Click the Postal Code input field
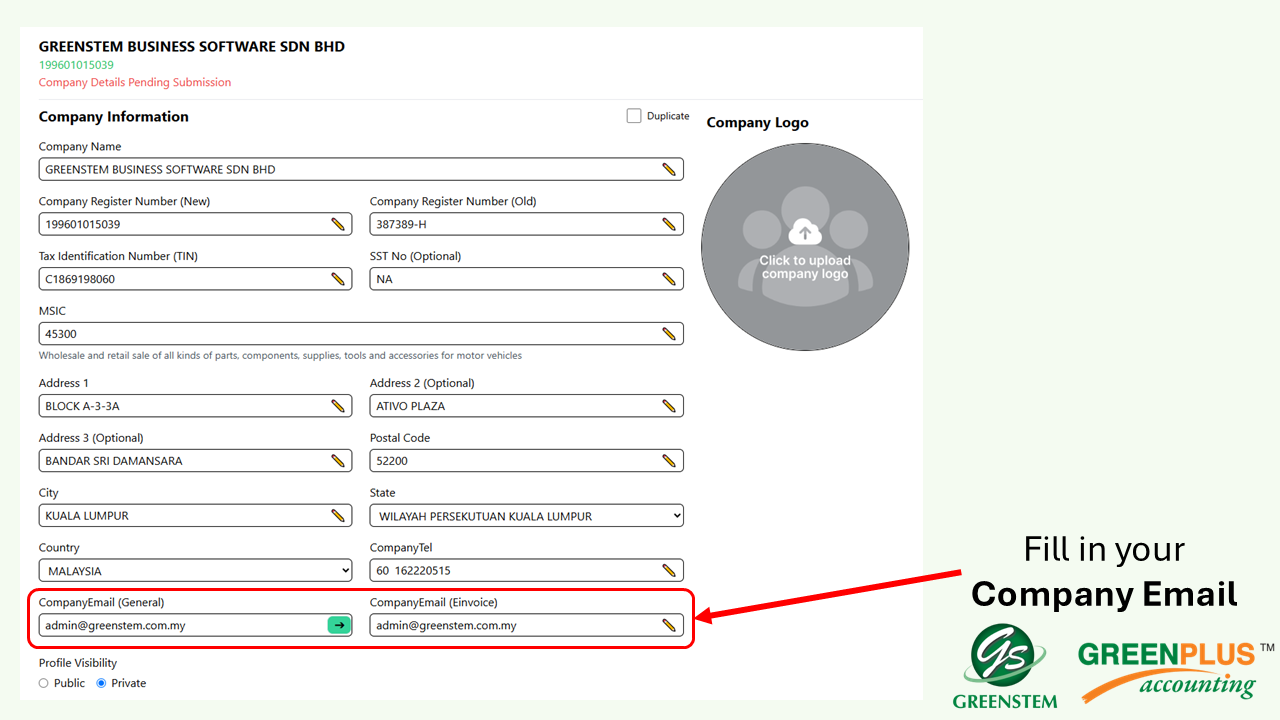The height and width of the screenshot is (720, 1280). (527, 461)
